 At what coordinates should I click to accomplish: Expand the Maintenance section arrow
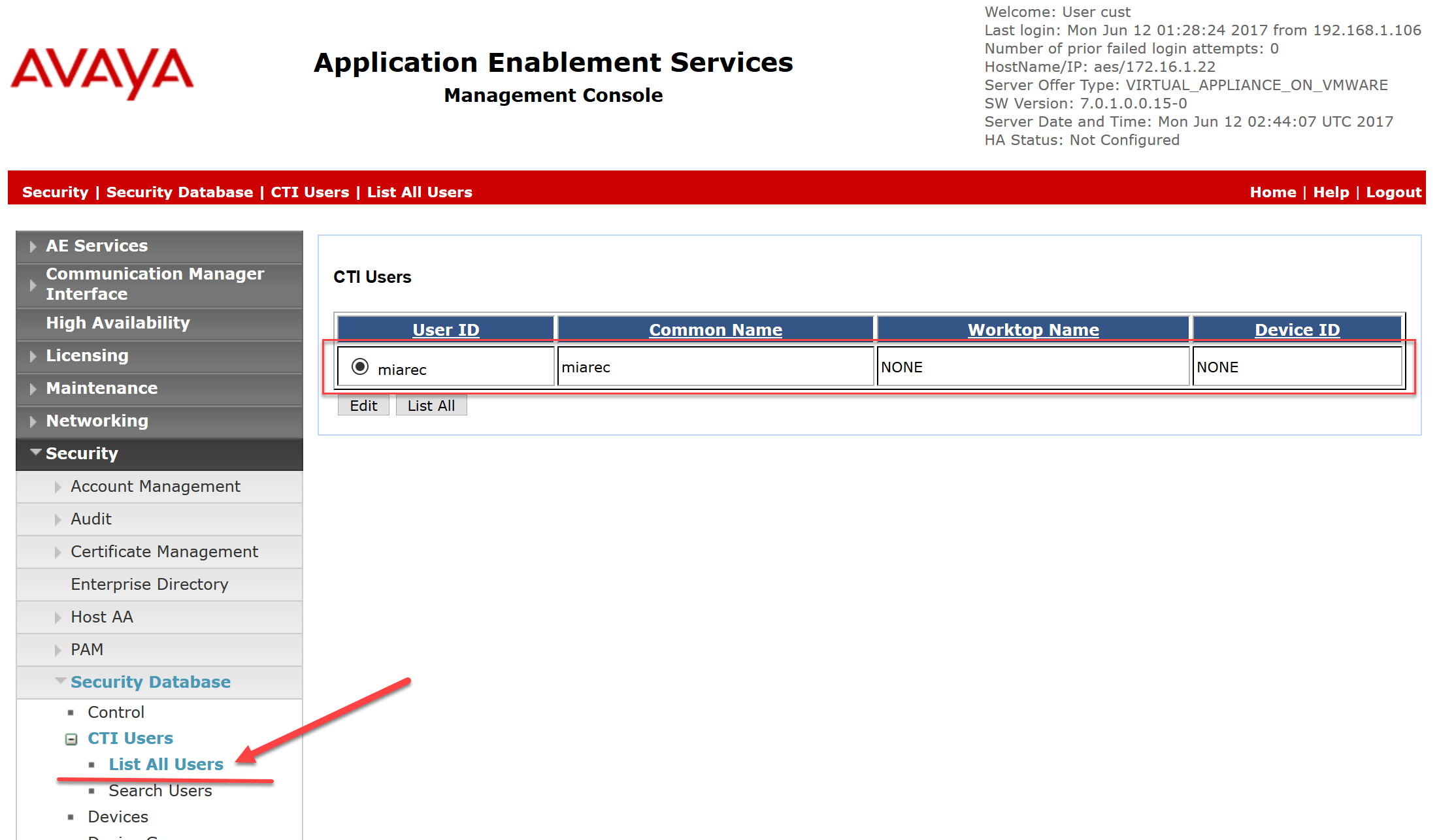click(33, 389)
